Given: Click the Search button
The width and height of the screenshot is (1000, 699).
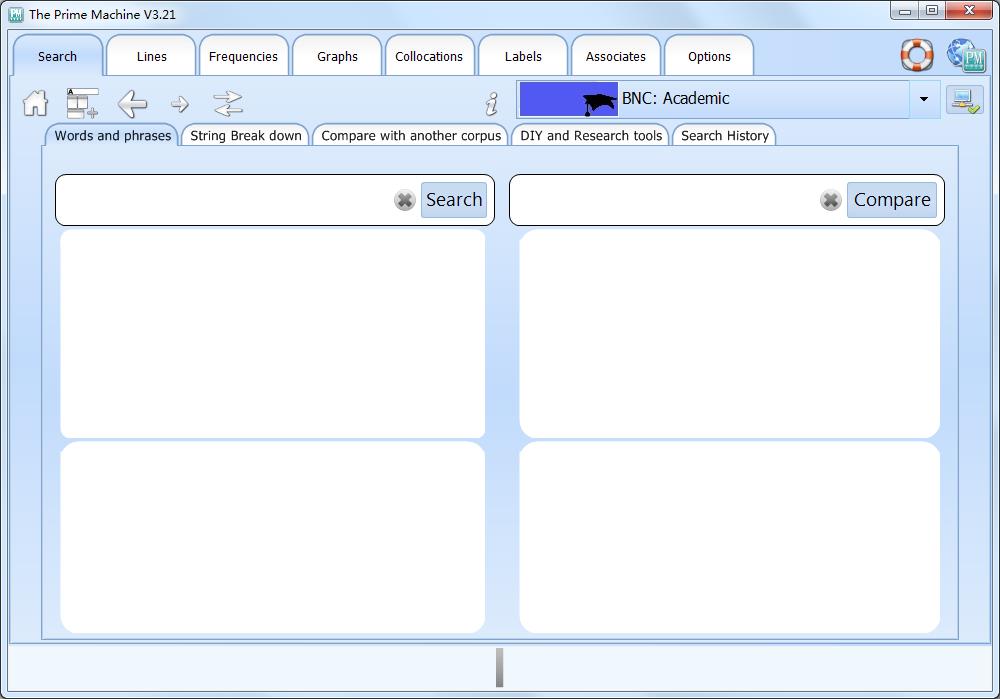Looking at the screenshot, I should (453, 200).
